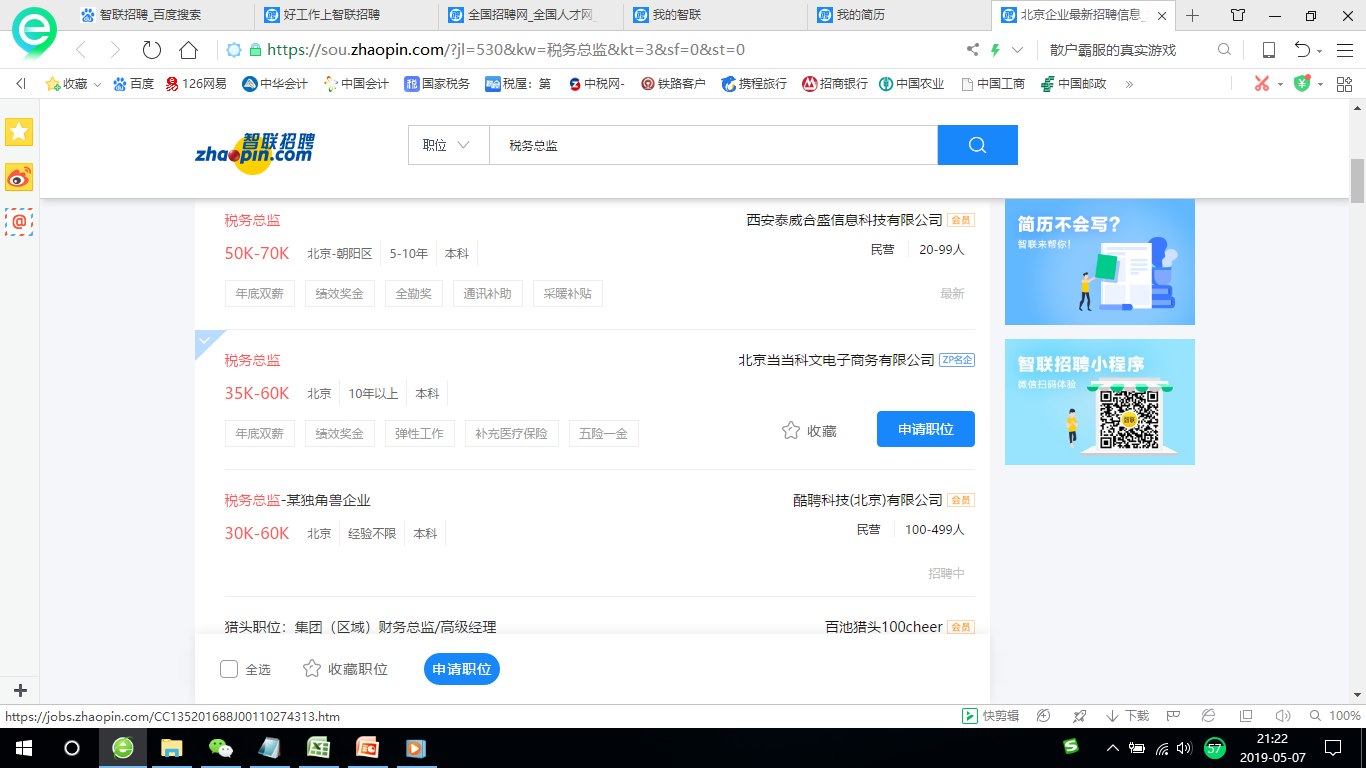
Task: Expand the 收藏 bookmarks dropdown arrow
Action: click(97, 84)
